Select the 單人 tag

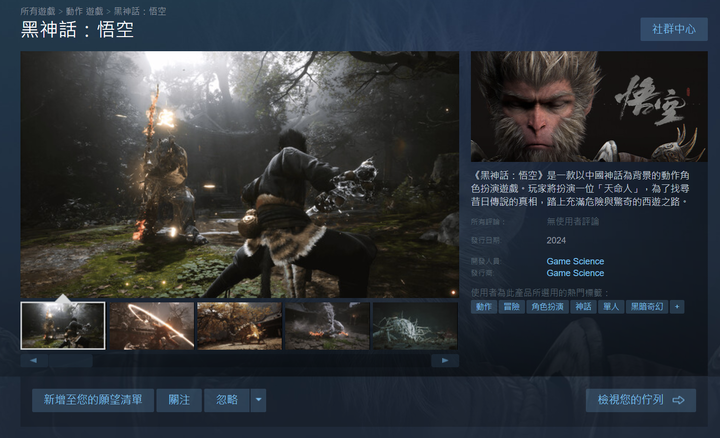[611, 307]
